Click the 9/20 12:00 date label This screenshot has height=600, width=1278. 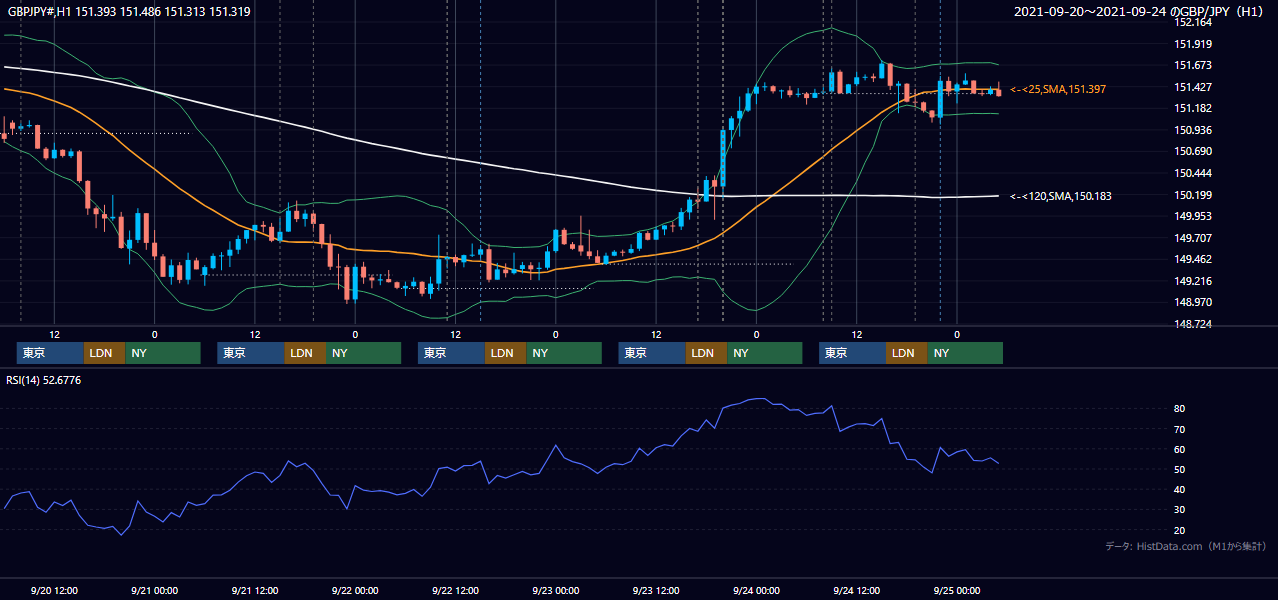coord(55,590)
